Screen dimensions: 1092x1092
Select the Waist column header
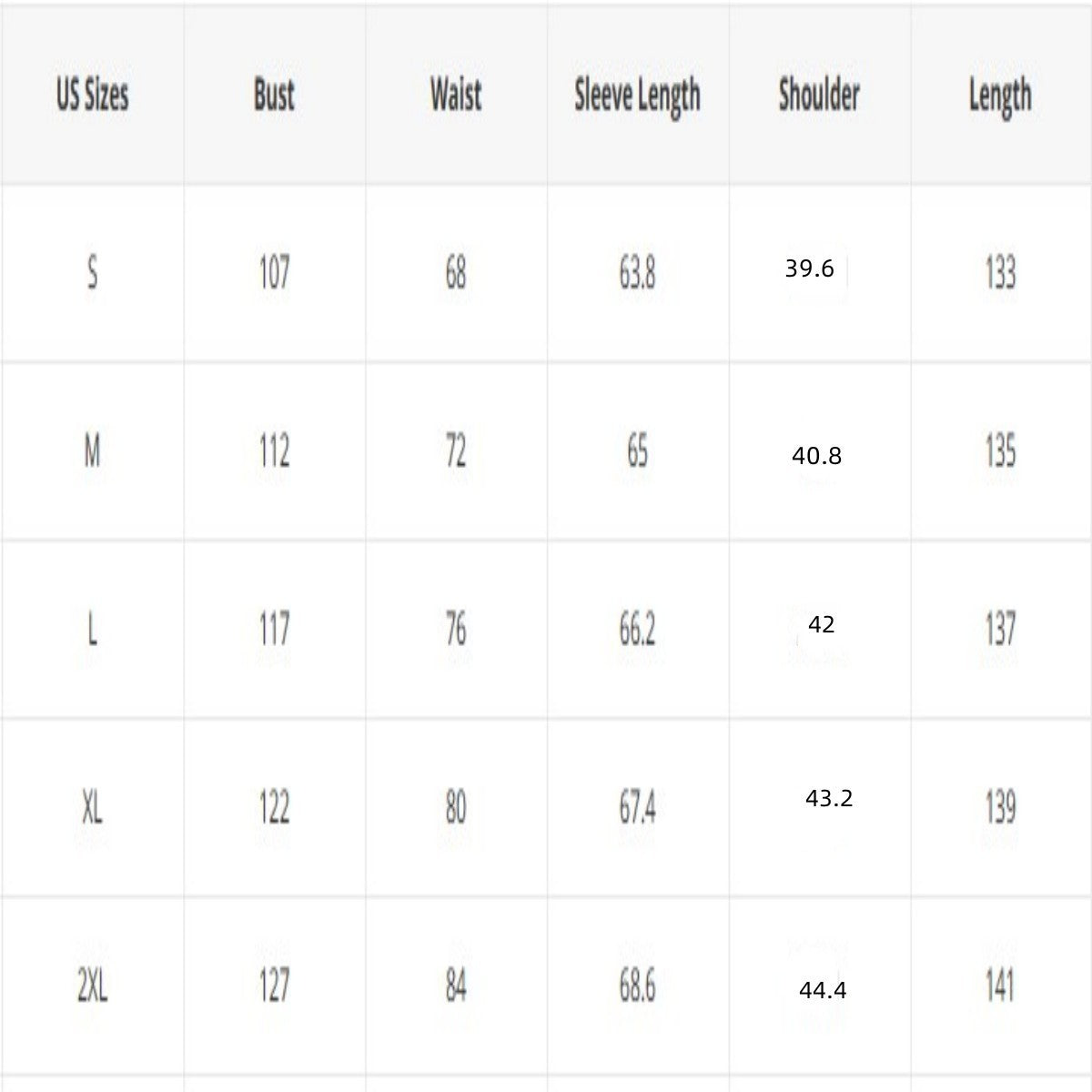456,95
